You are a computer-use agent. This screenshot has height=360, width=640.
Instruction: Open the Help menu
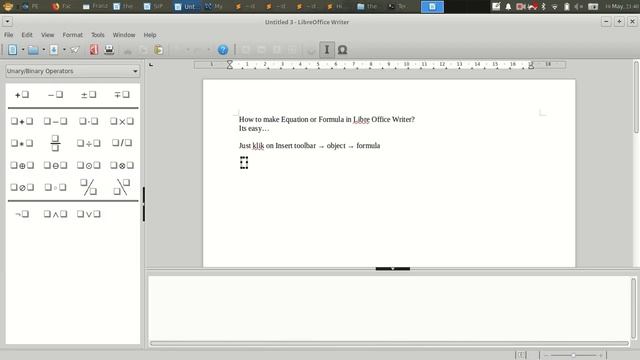pos(150,35)
